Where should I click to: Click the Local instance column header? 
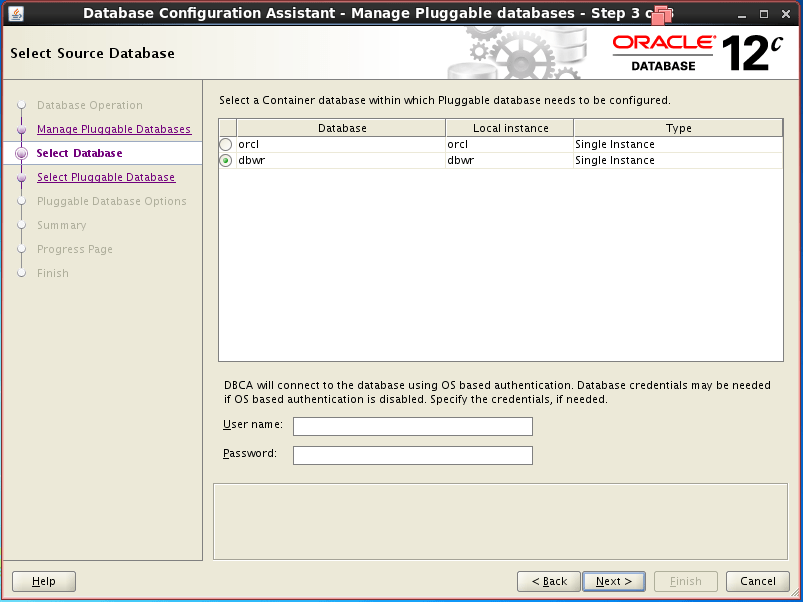point(508,128)
